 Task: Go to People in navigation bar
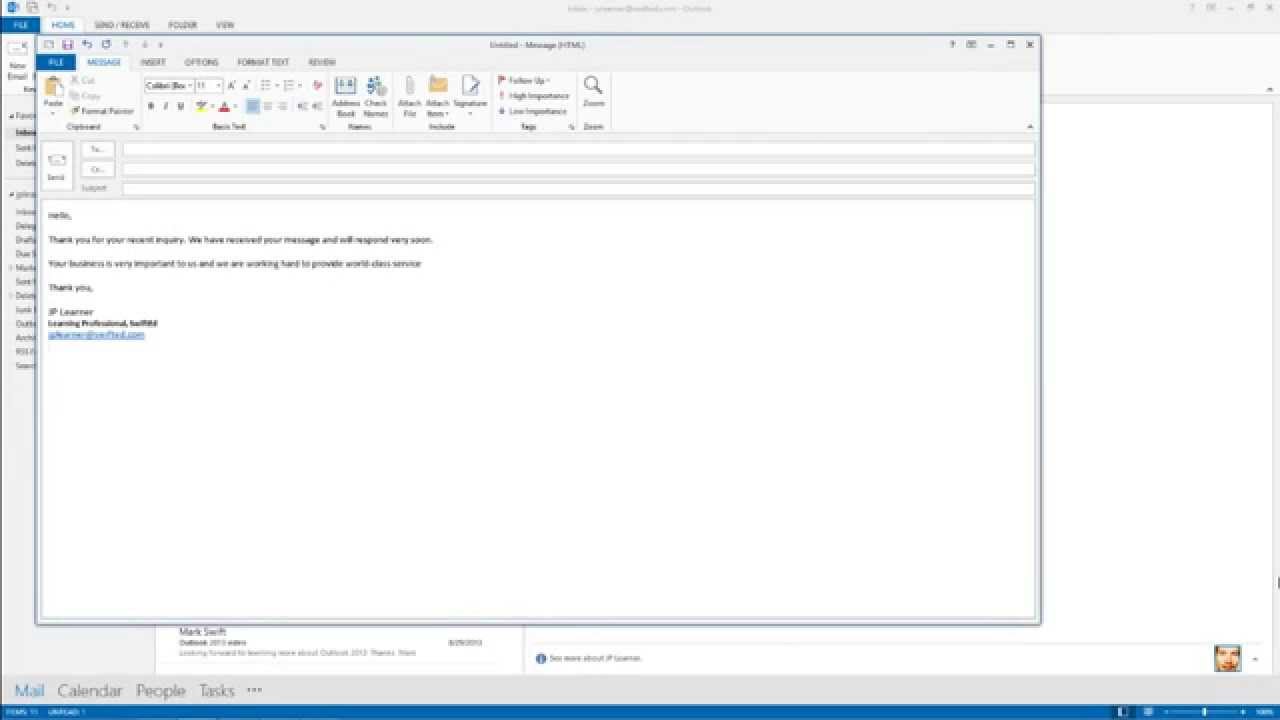161,690
